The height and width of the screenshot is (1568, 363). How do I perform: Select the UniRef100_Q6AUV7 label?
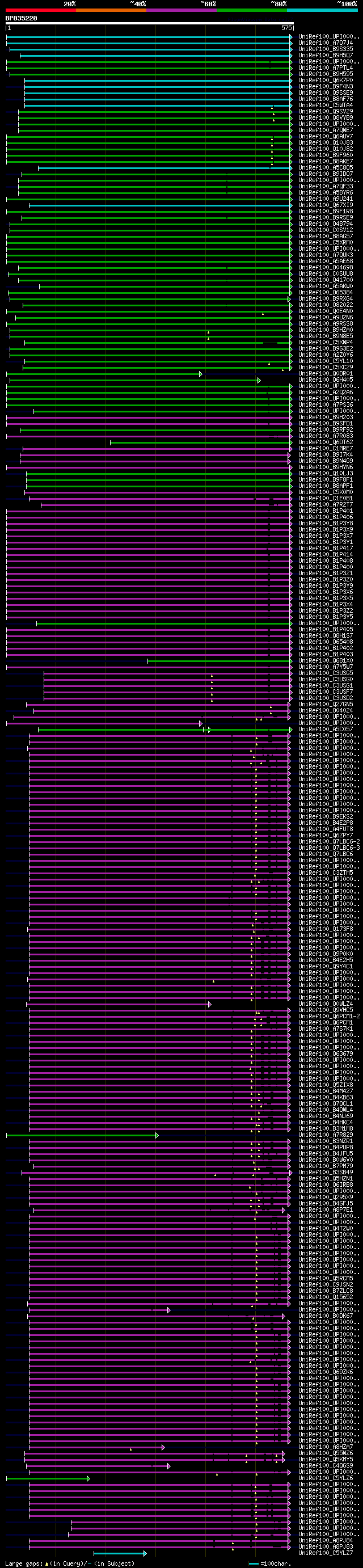[x=325, y=137]
